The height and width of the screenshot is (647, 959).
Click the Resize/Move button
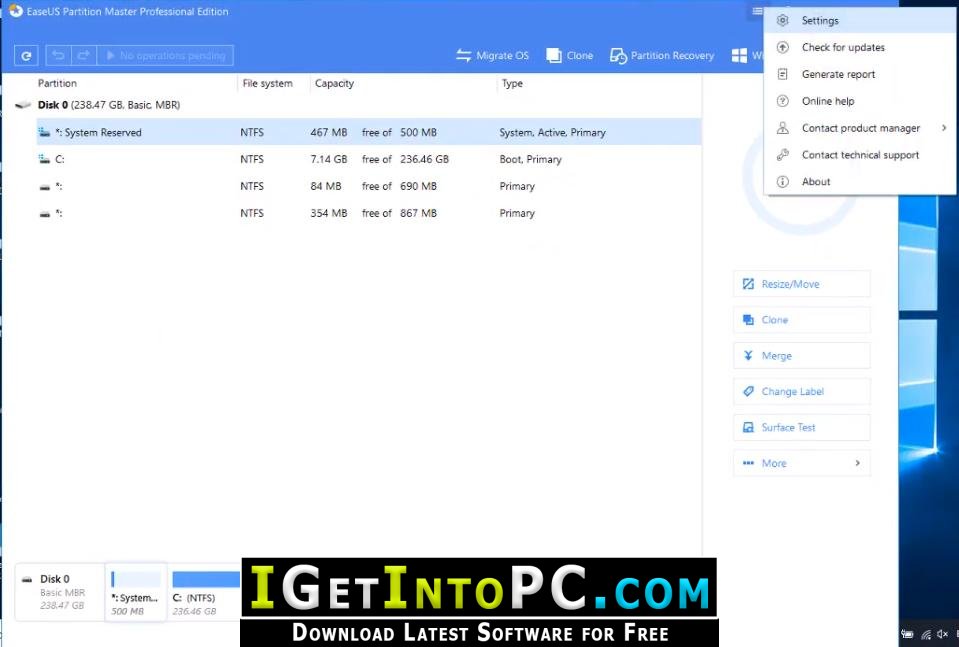802,284
